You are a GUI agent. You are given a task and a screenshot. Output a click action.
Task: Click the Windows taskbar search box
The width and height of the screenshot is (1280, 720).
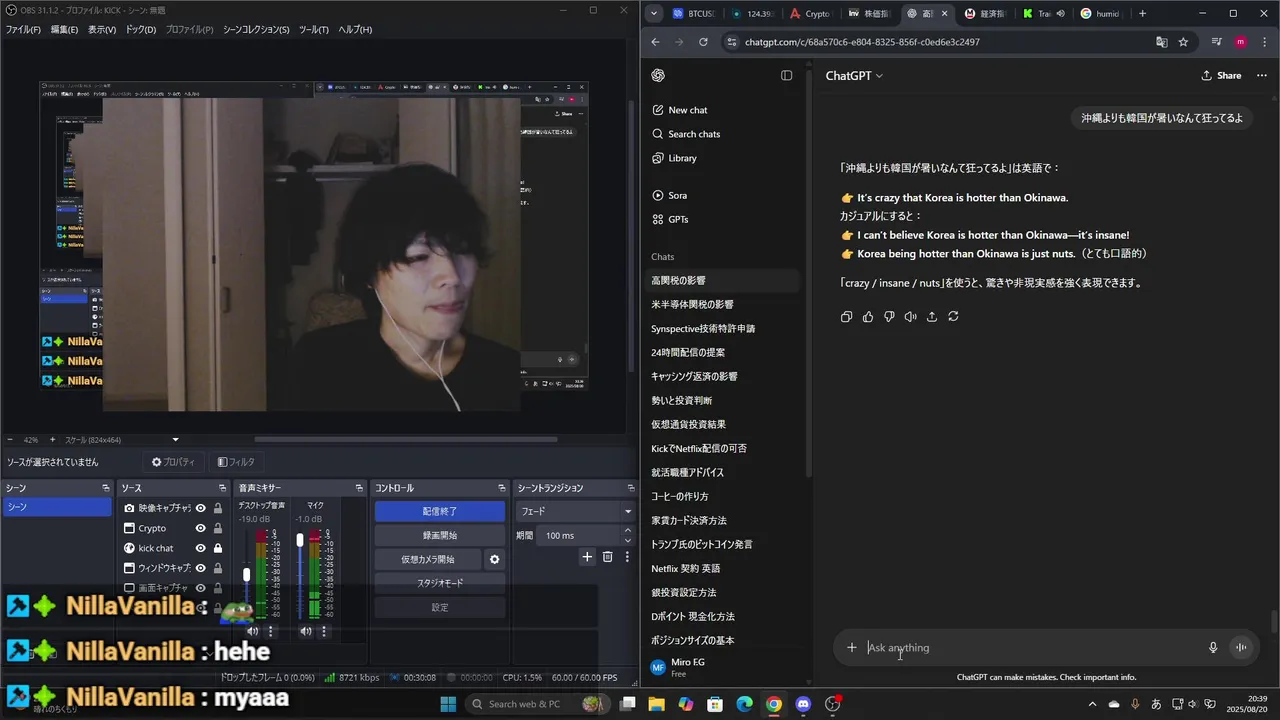click(x=536, y=704)
